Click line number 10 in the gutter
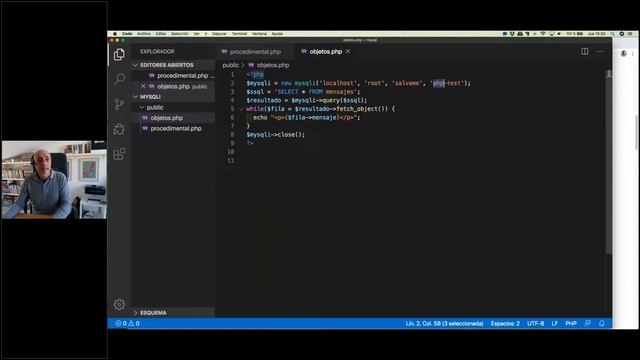 [x=231, y=152]
